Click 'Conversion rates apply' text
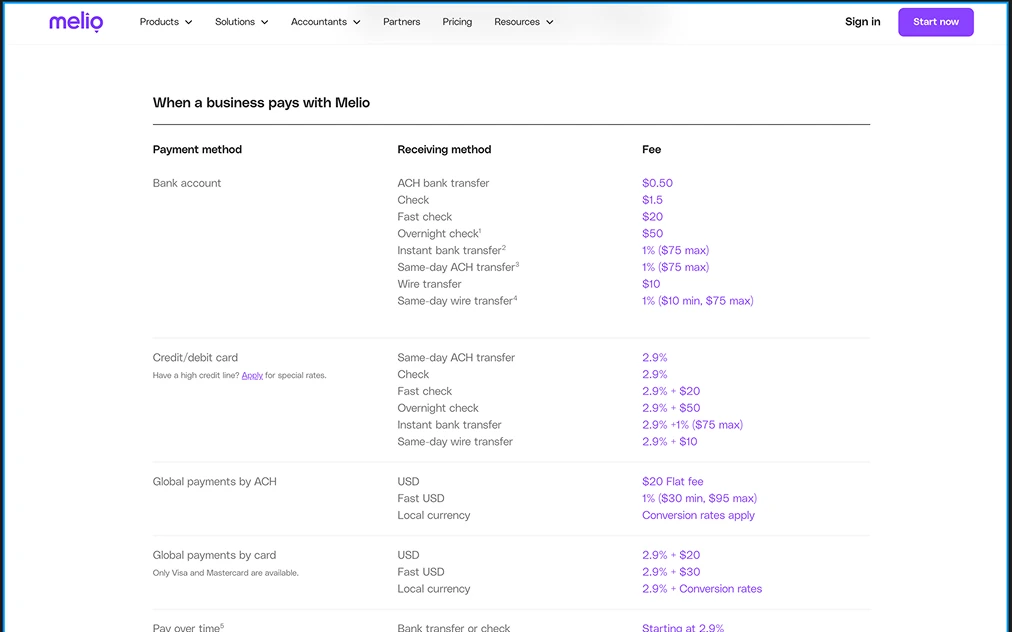Viewport: 1012px width, 632px height. click(698, 515)
